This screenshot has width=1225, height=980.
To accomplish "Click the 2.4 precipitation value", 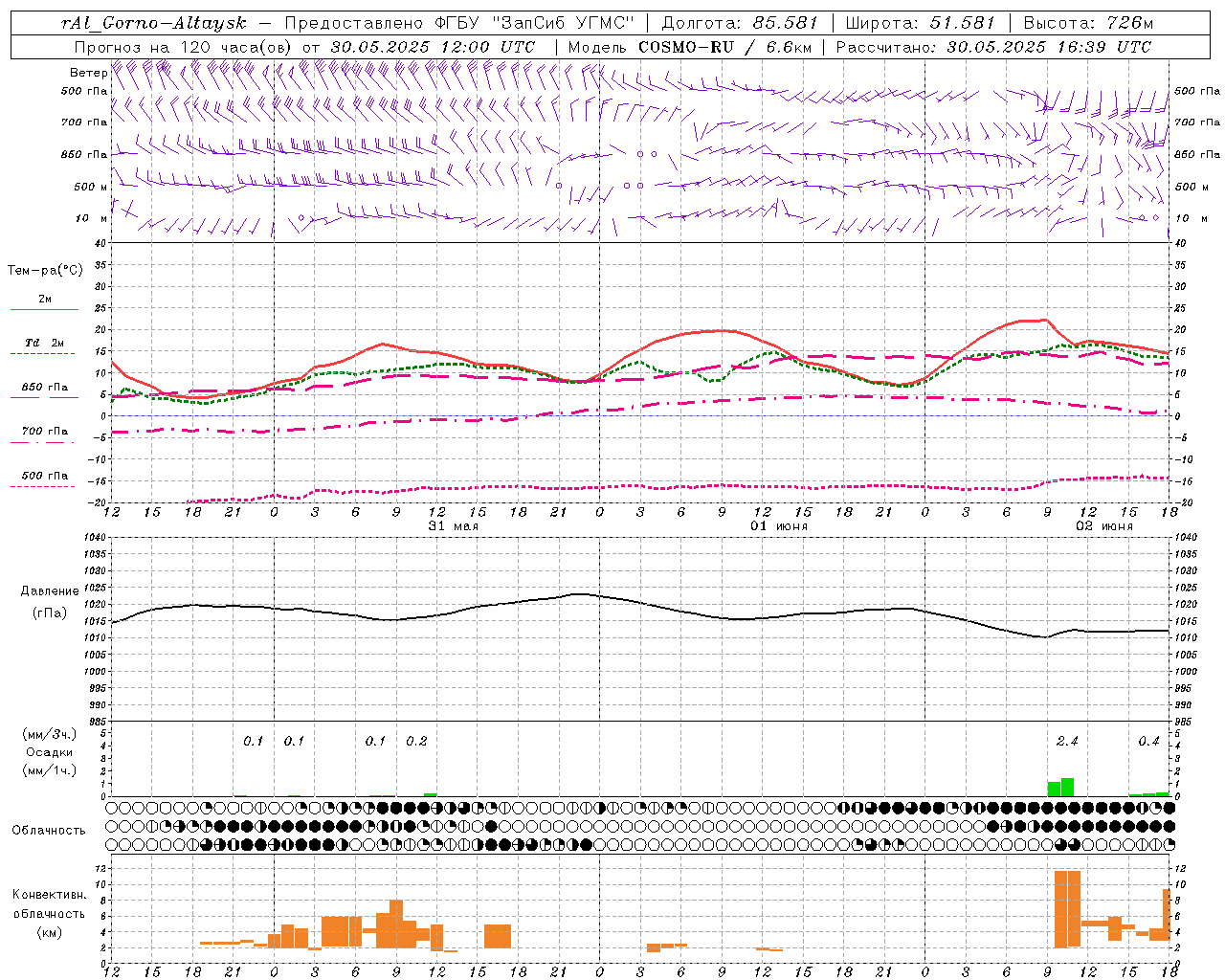I will (1067, 742).
